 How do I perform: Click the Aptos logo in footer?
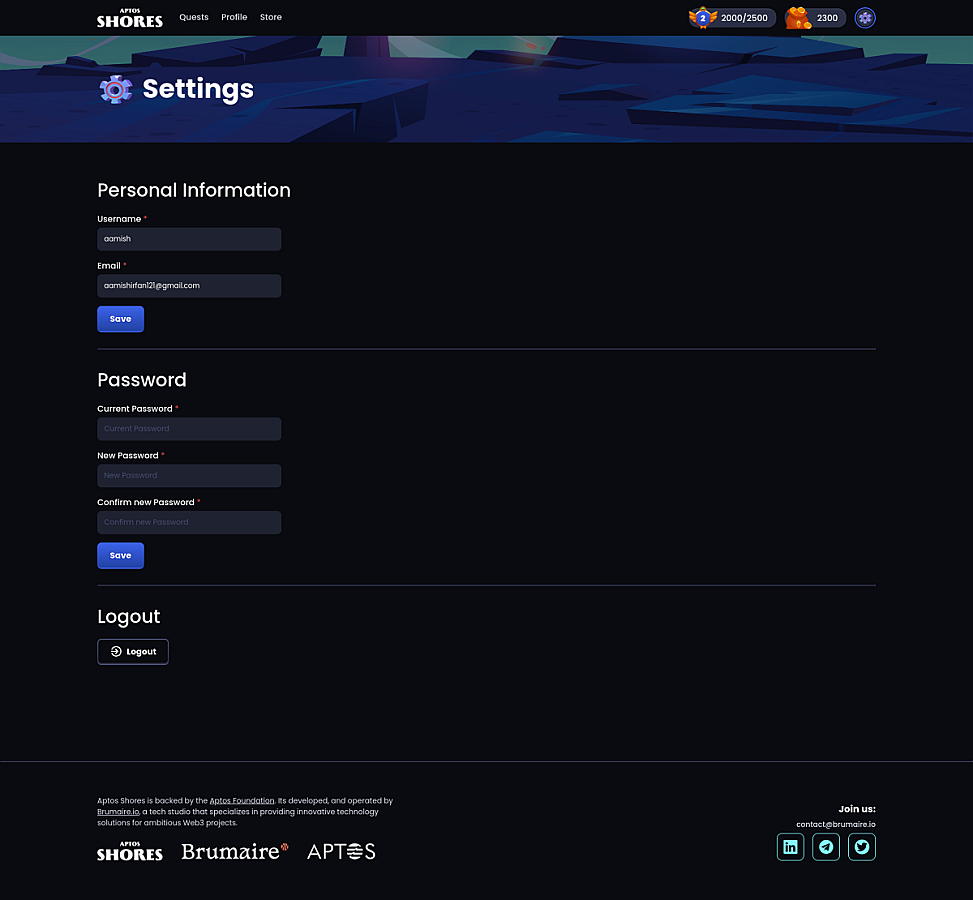(x=341, y=852)
